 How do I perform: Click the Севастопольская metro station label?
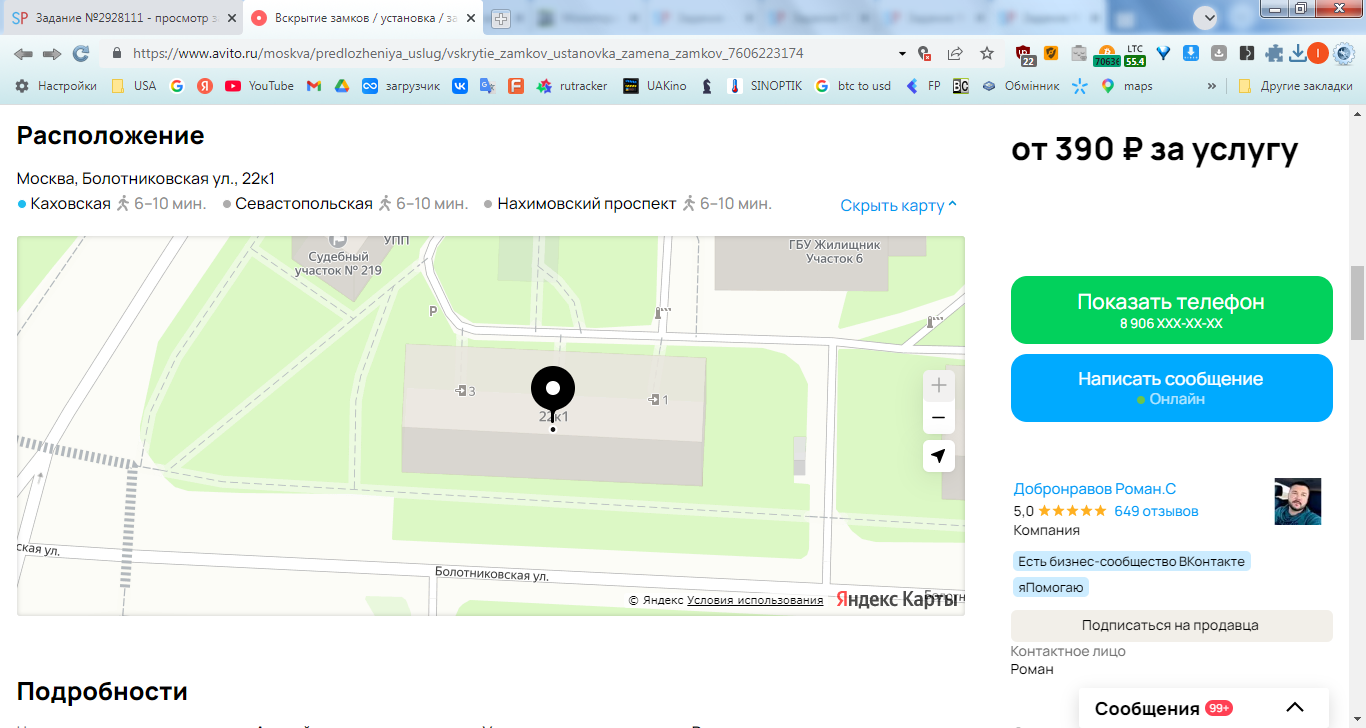pyautogui.click(x=304, y=204)
